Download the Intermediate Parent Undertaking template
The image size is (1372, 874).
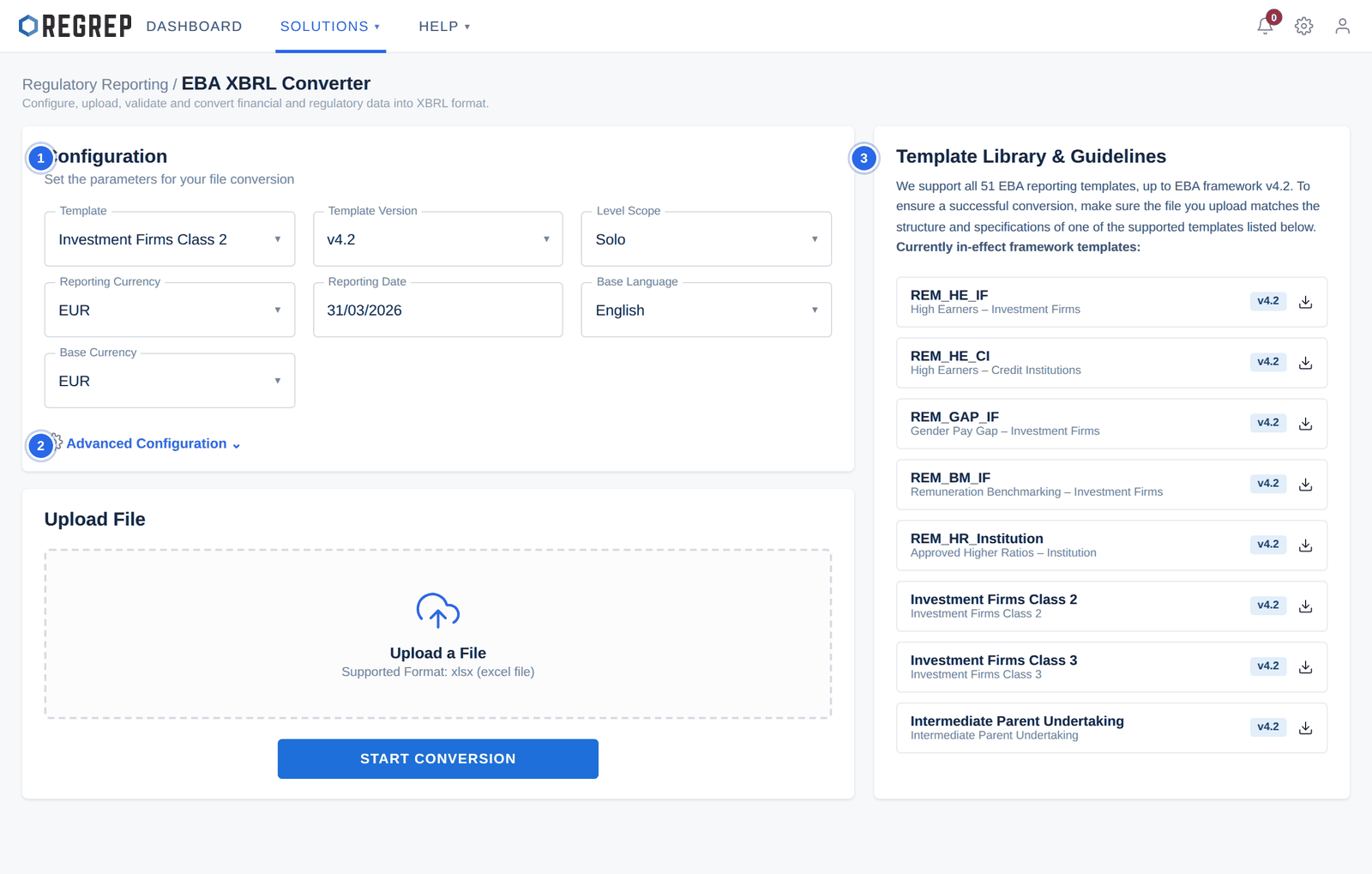click(x=1305, y=728)
